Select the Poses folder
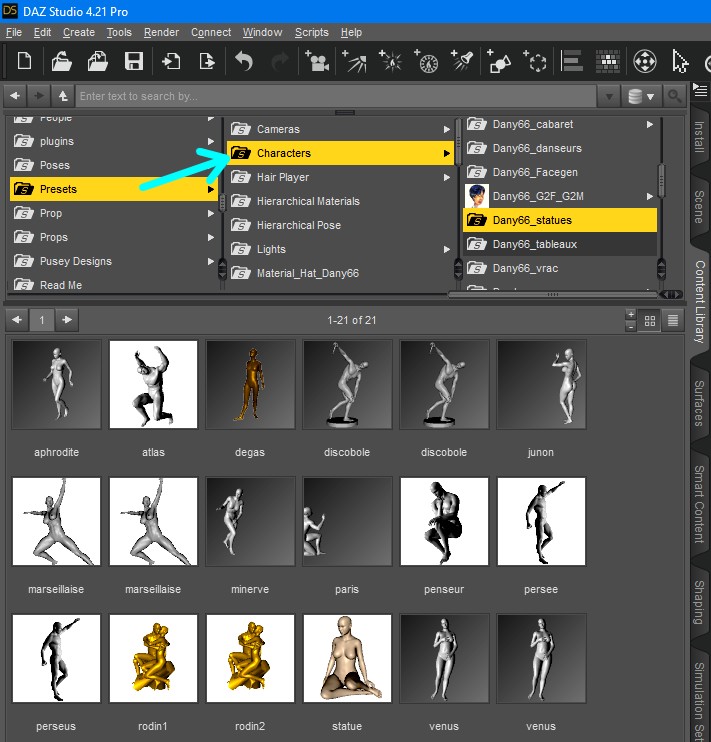Screen dimensions: 711x742 pyautogui.click(x=114, y=165)
